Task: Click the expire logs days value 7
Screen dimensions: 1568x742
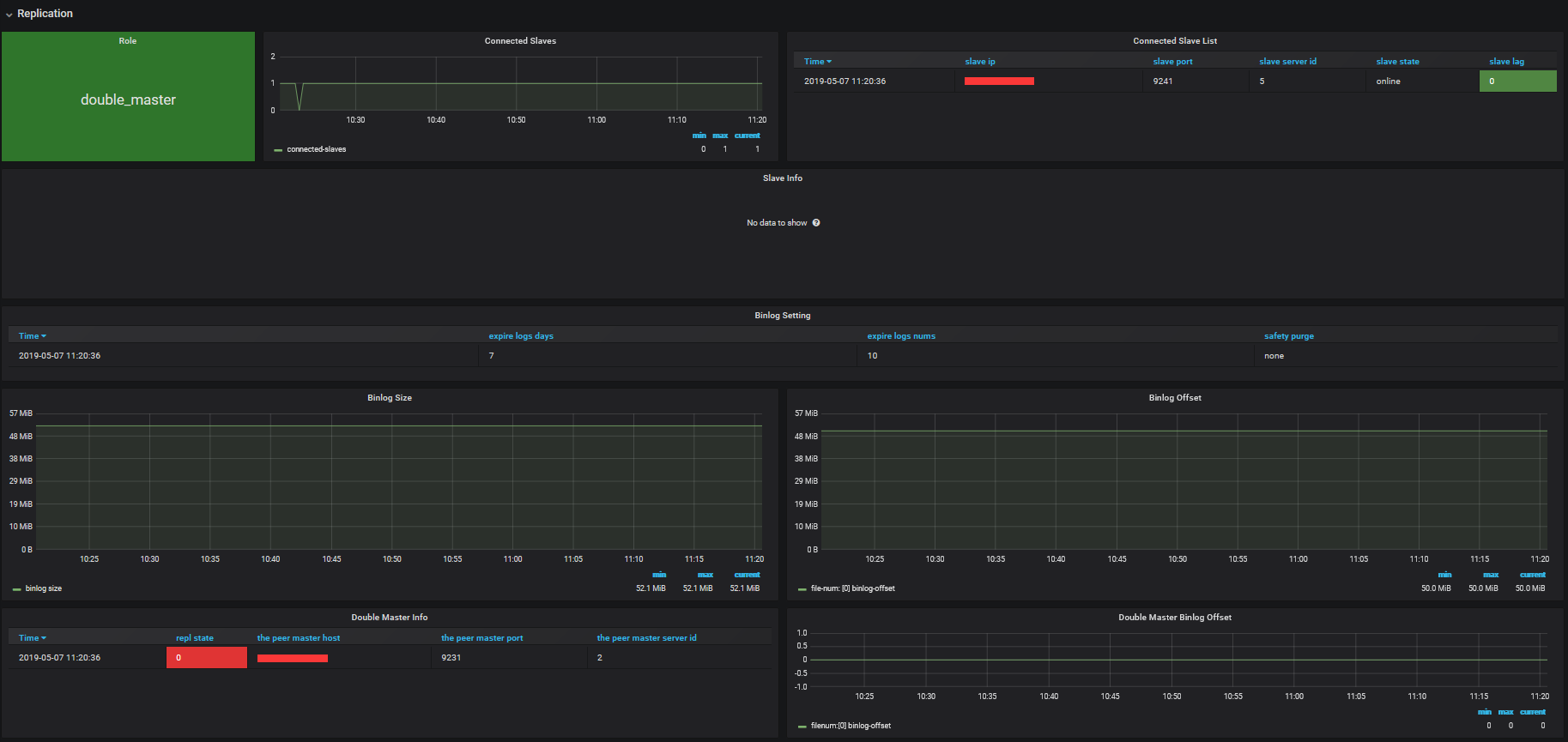Action: pyautogui.click(x=491, y=356)
